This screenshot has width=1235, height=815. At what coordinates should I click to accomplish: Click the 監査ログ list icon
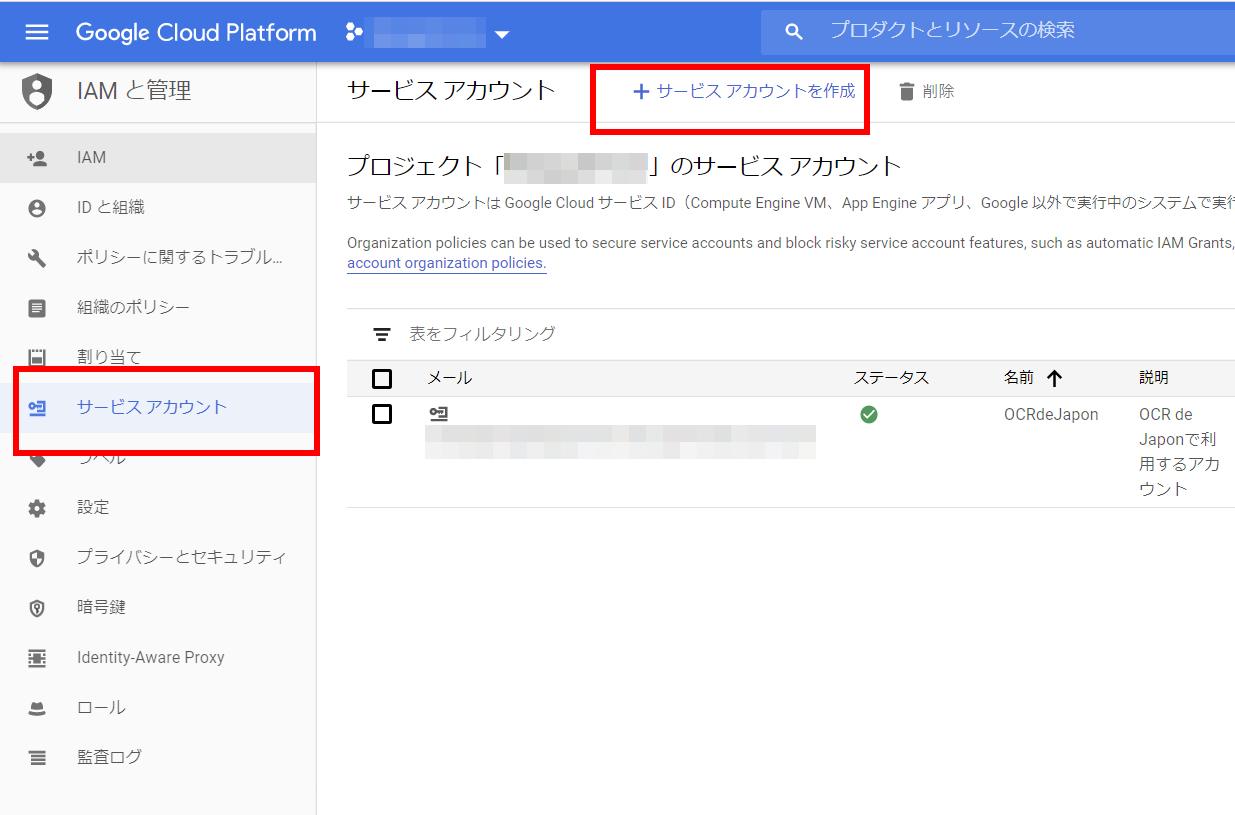click(37, 758)
